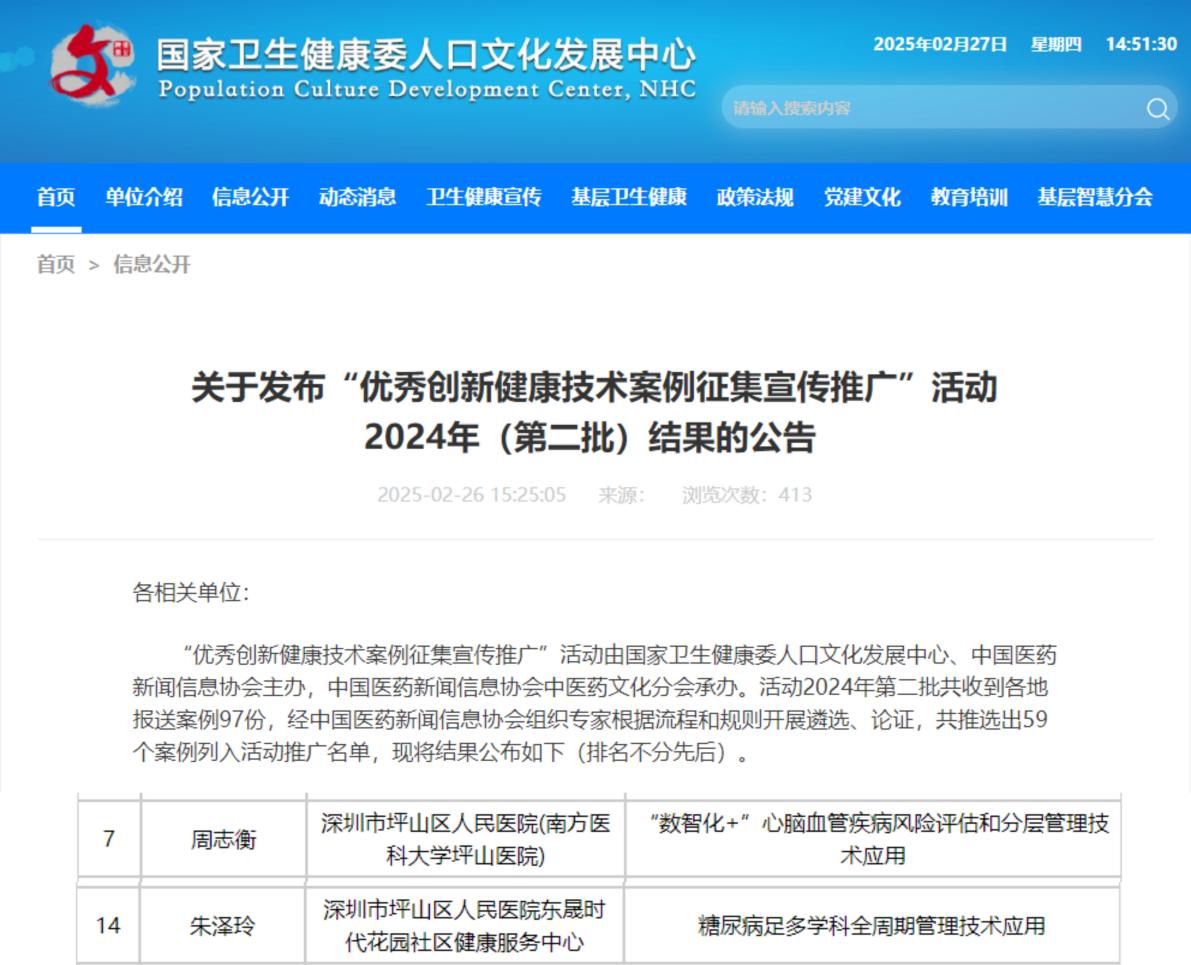Open the 动态消息 section

356,197
